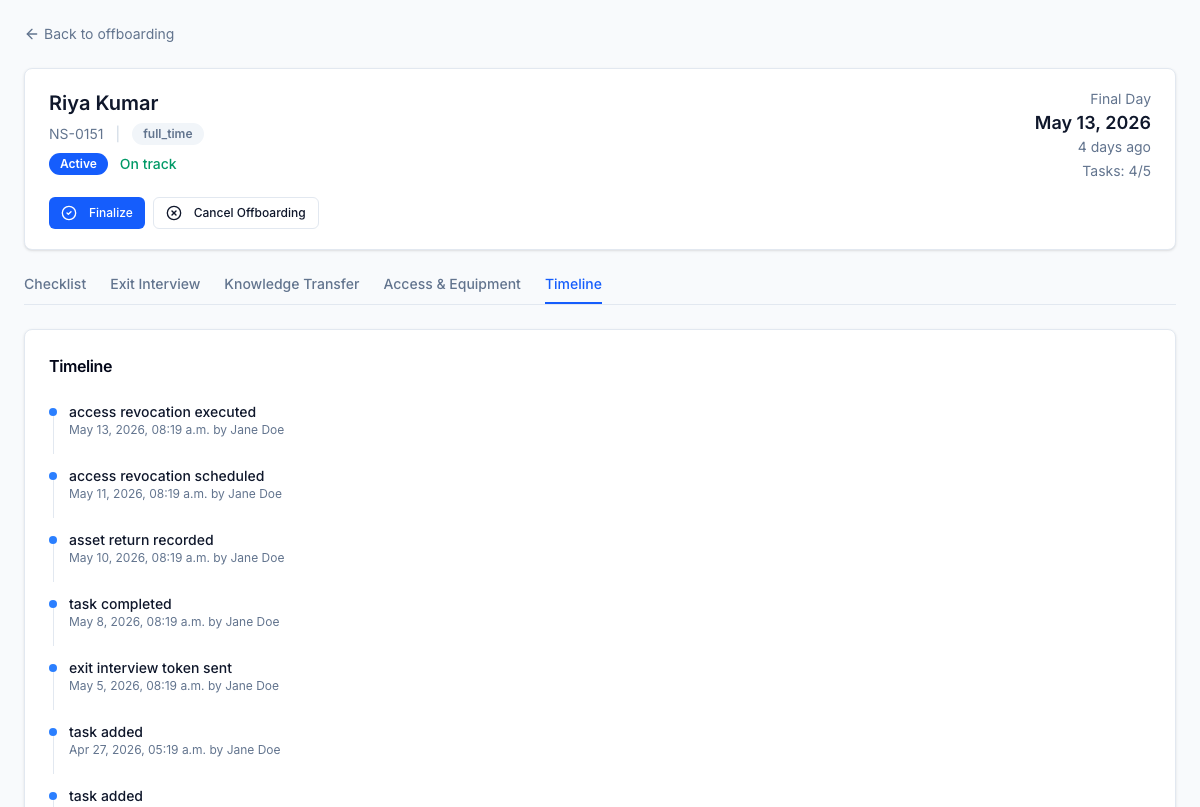Screen dimensions: 1200x807
Task: Click the May 5, 2026 timestamp line
Action: point(174,686)
